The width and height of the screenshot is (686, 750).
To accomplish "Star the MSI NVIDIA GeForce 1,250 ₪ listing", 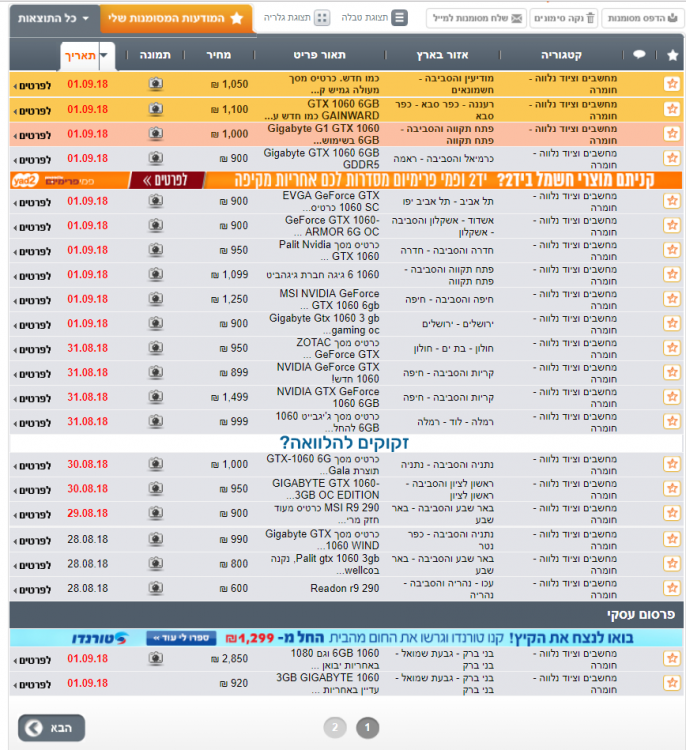I will [x=672, y=299].
